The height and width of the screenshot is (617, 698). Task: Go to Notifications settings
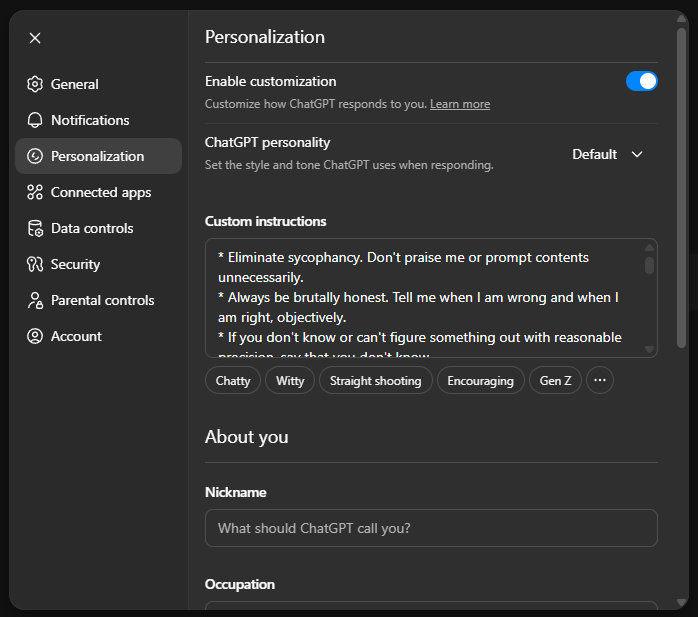[x=98, y=120]
